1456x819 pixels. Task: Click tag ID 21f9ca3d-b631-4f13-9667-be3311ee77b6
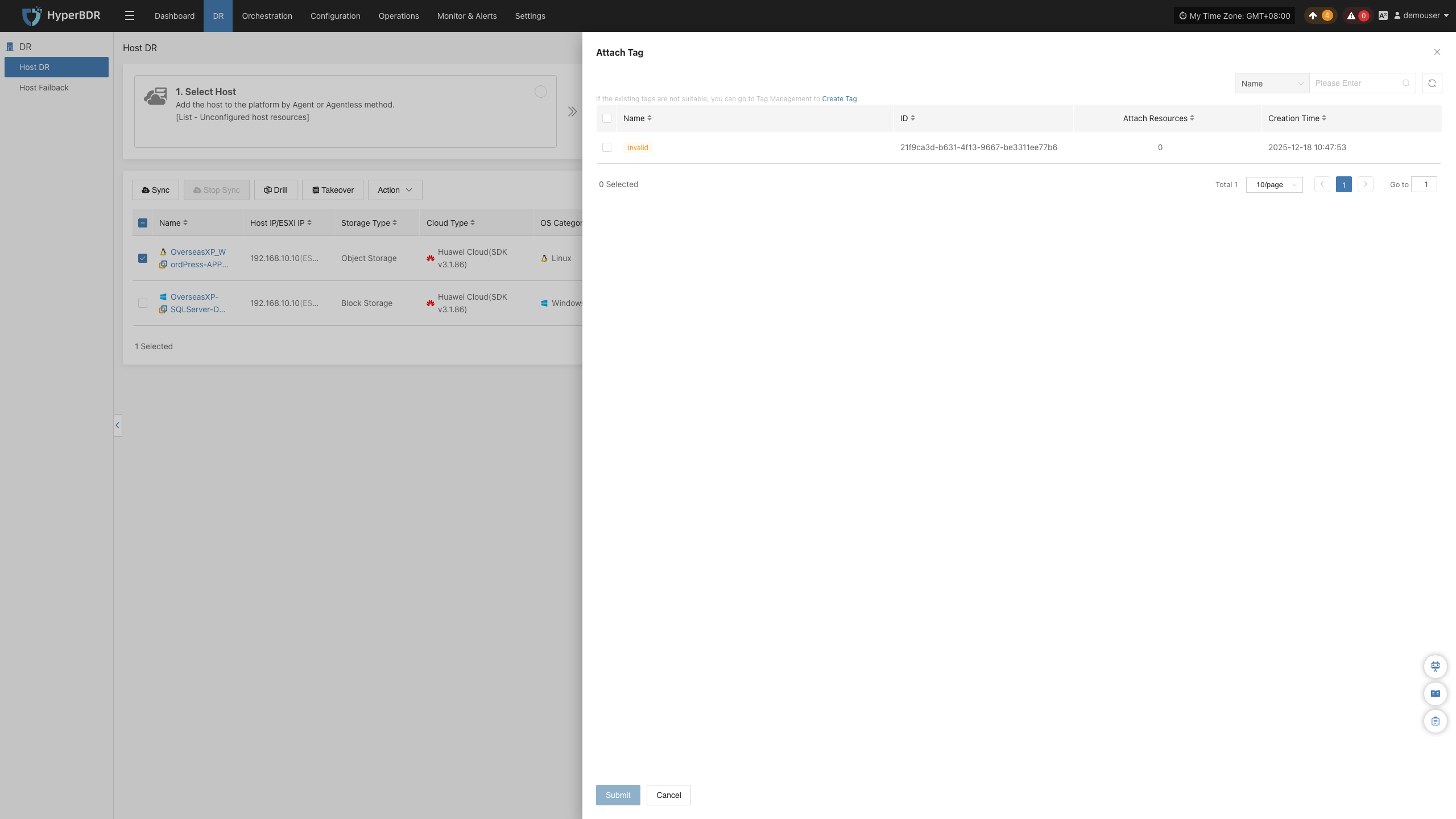pos(979,147)
